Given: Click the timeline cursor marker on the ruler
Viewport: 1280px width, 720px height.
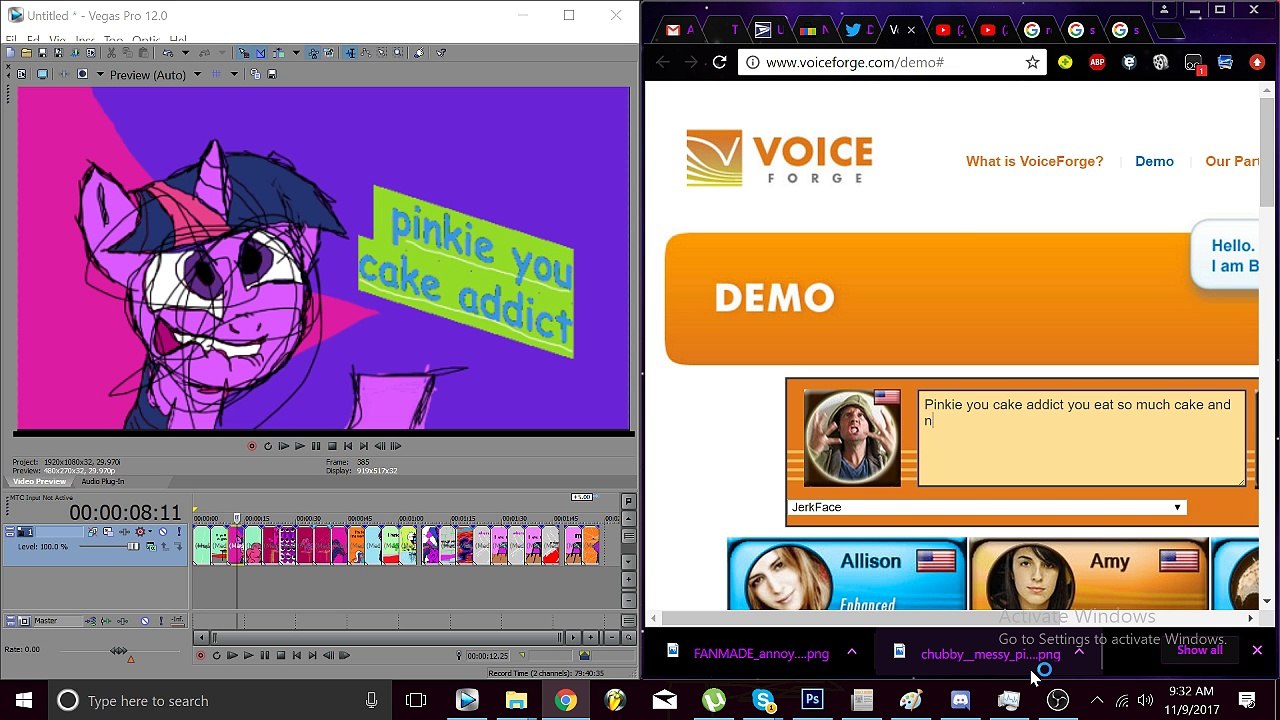Looking at the screenshot, I should (x=237, y=517).
